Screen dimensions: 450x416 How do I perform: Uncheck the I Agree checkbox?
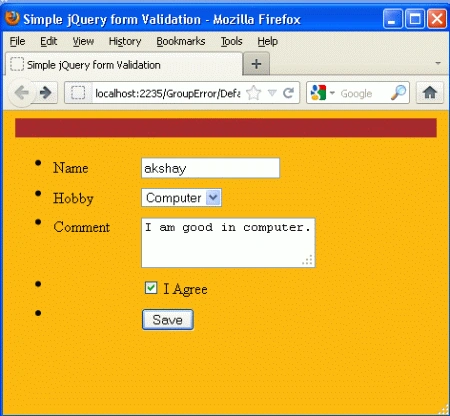coord(151,288)
